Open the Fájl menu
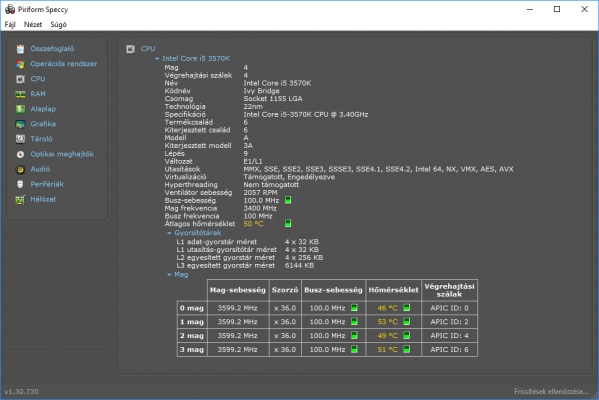599x400 pixels. (10, 24)
